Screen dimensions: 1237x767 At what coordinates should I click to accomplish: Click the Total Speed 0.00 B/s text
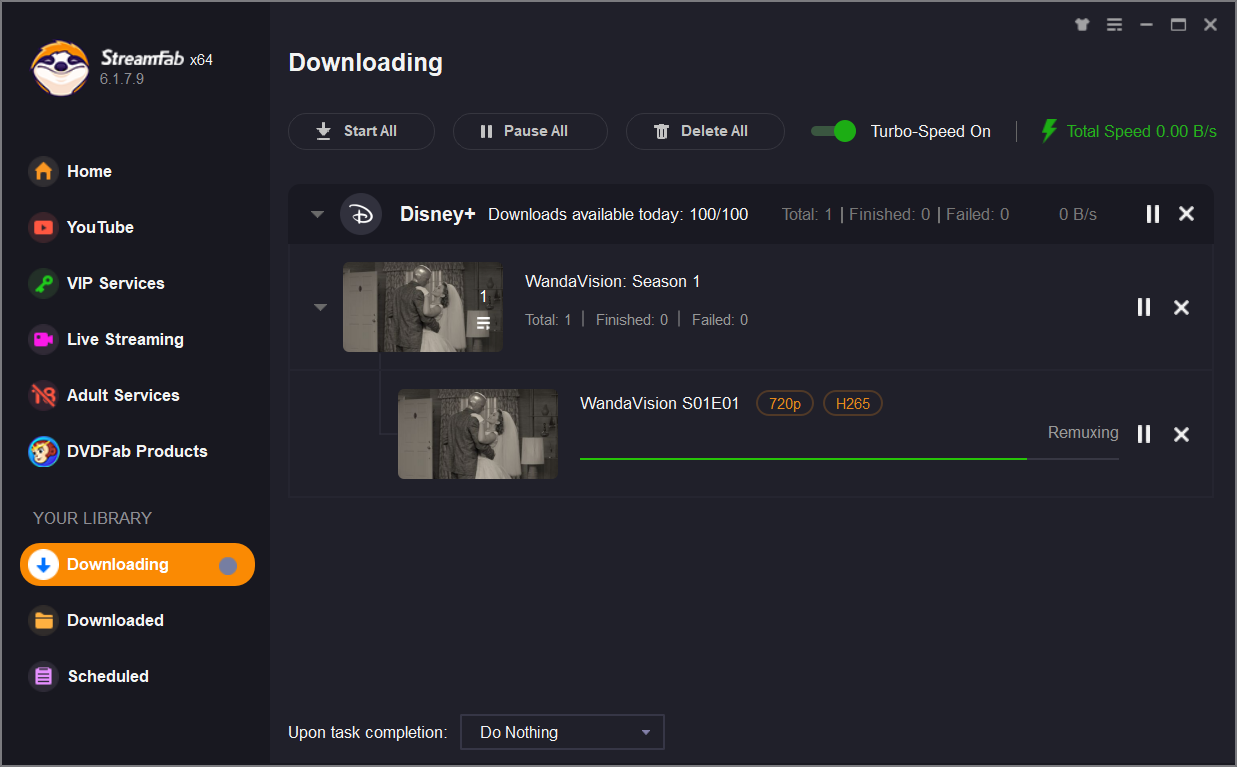pos(1141,131)
